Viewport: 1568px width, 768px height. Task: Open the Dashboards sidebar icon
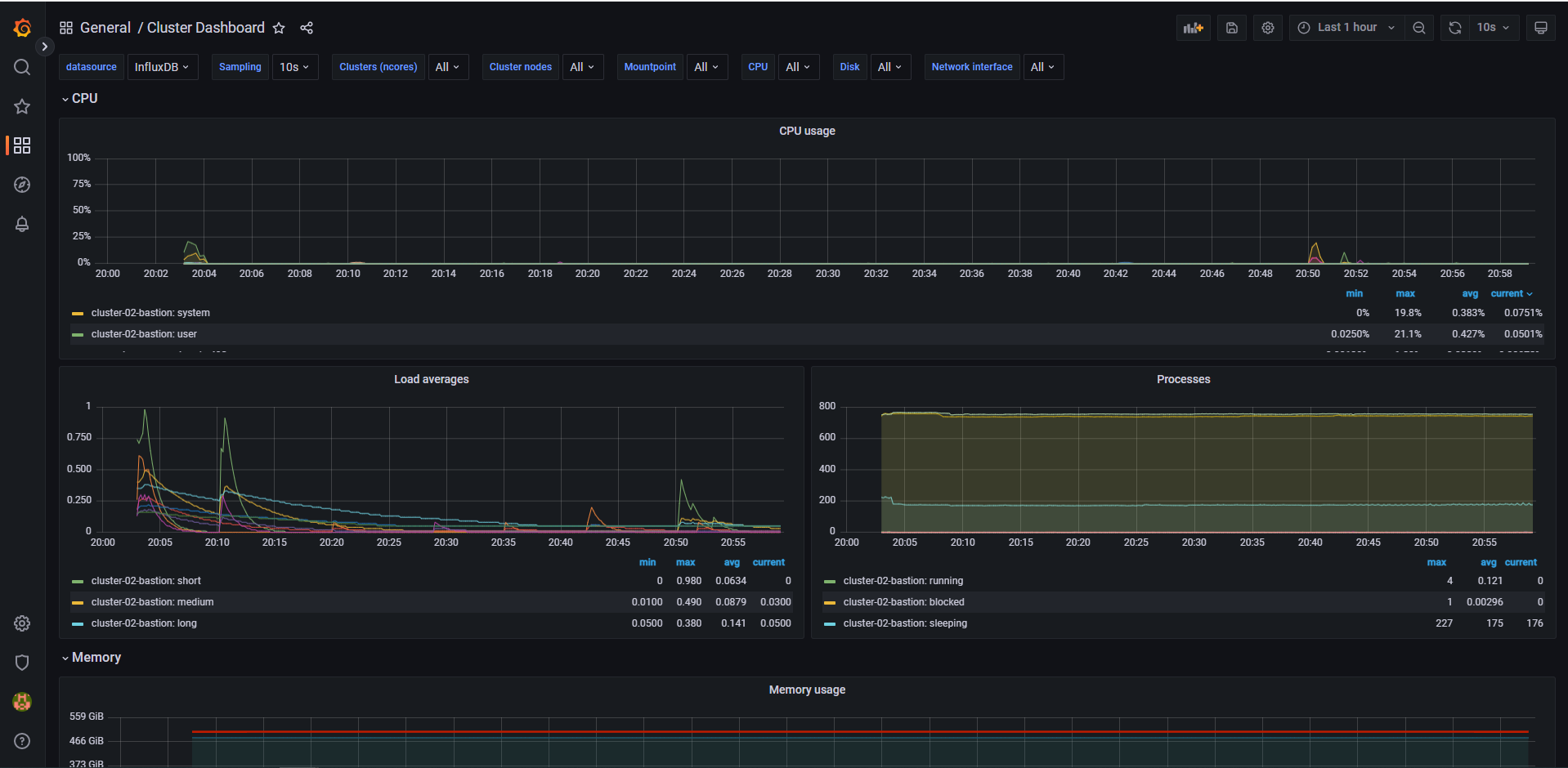[x=22, y=145]
